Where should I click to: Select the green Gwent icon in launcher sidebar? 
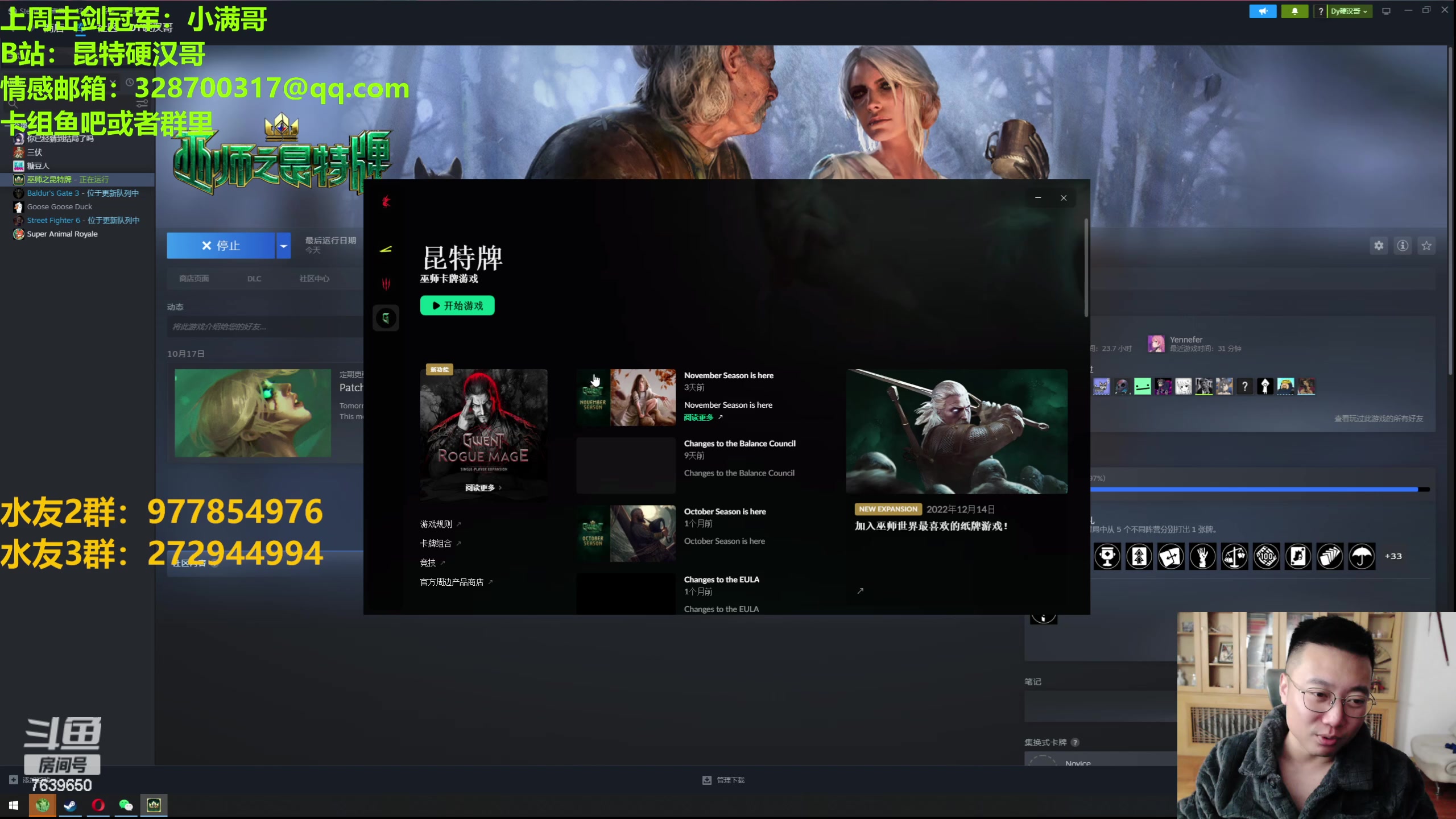pyautogui.click(x=386, y=318)
